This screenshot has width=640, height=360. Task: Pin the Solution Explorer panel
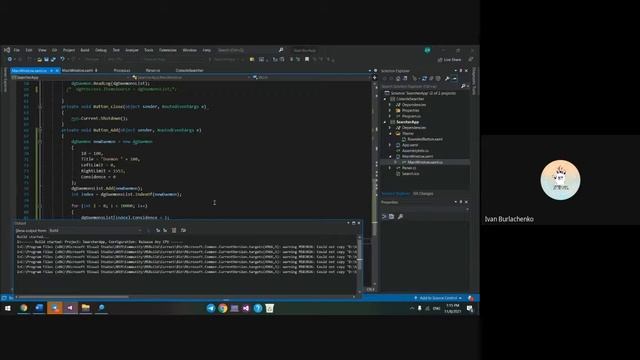point(461,71)
